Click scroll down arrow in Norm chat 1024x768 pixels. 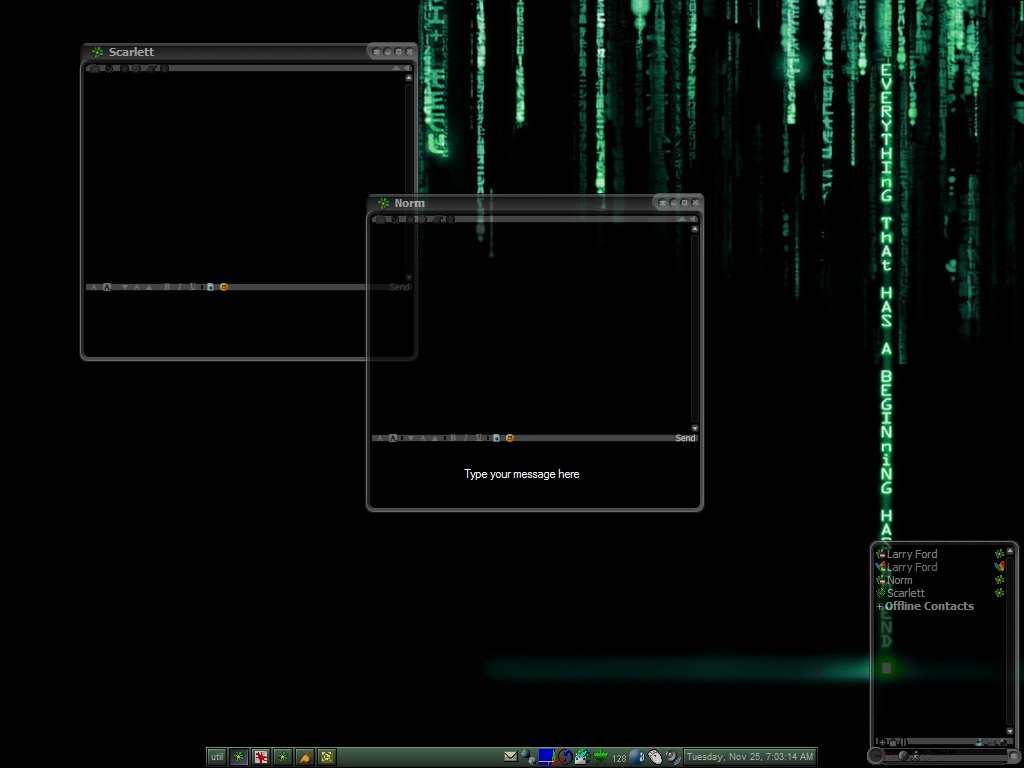695,428
